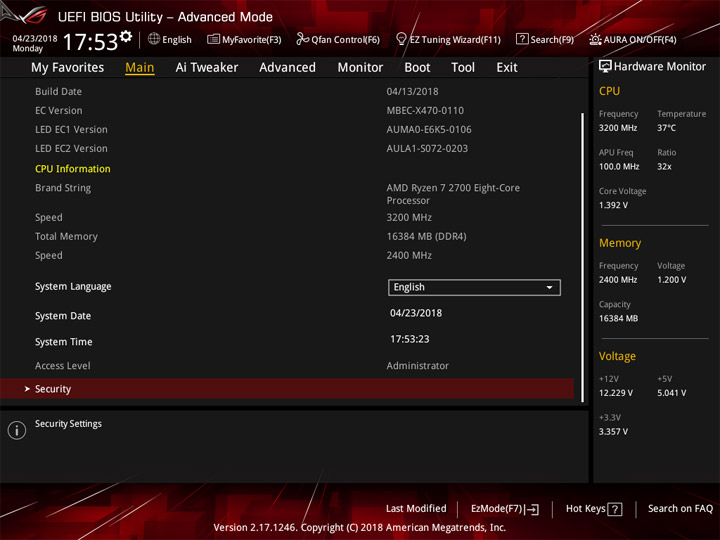Click memory voltage value 1.200 V

[671, 280]
